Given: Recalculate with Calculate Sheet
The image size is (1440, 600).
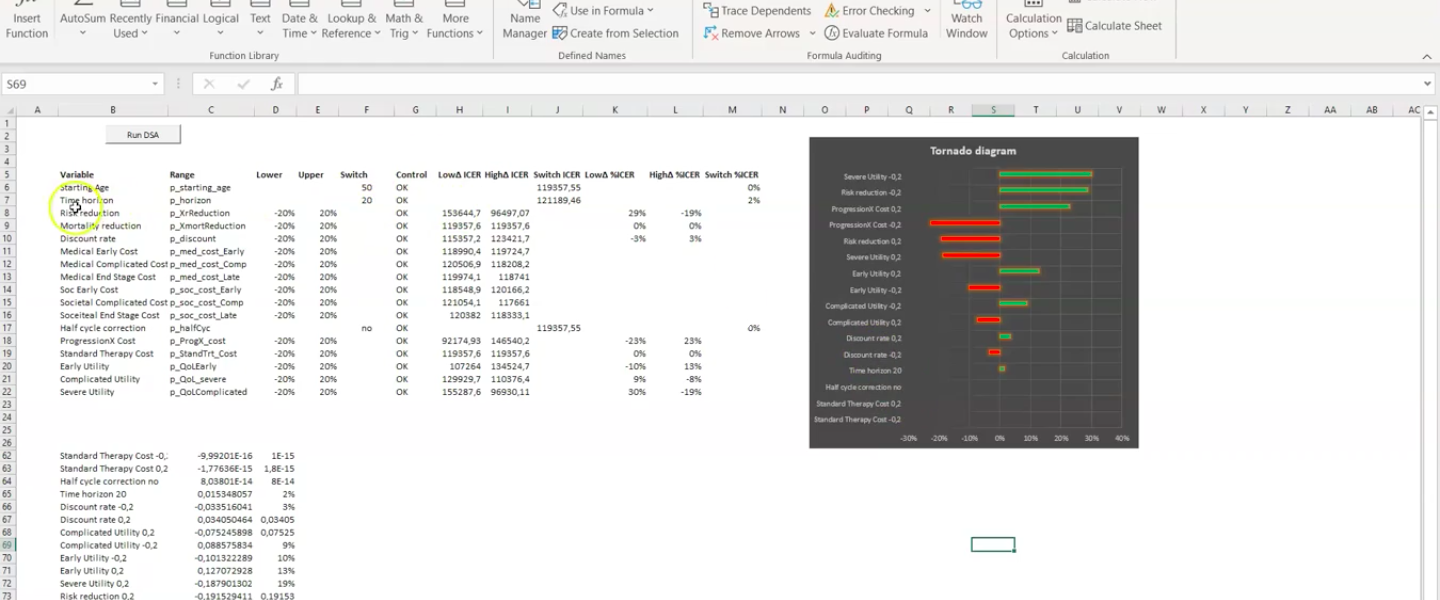Looking at the screenshot, I should 1114,26.
